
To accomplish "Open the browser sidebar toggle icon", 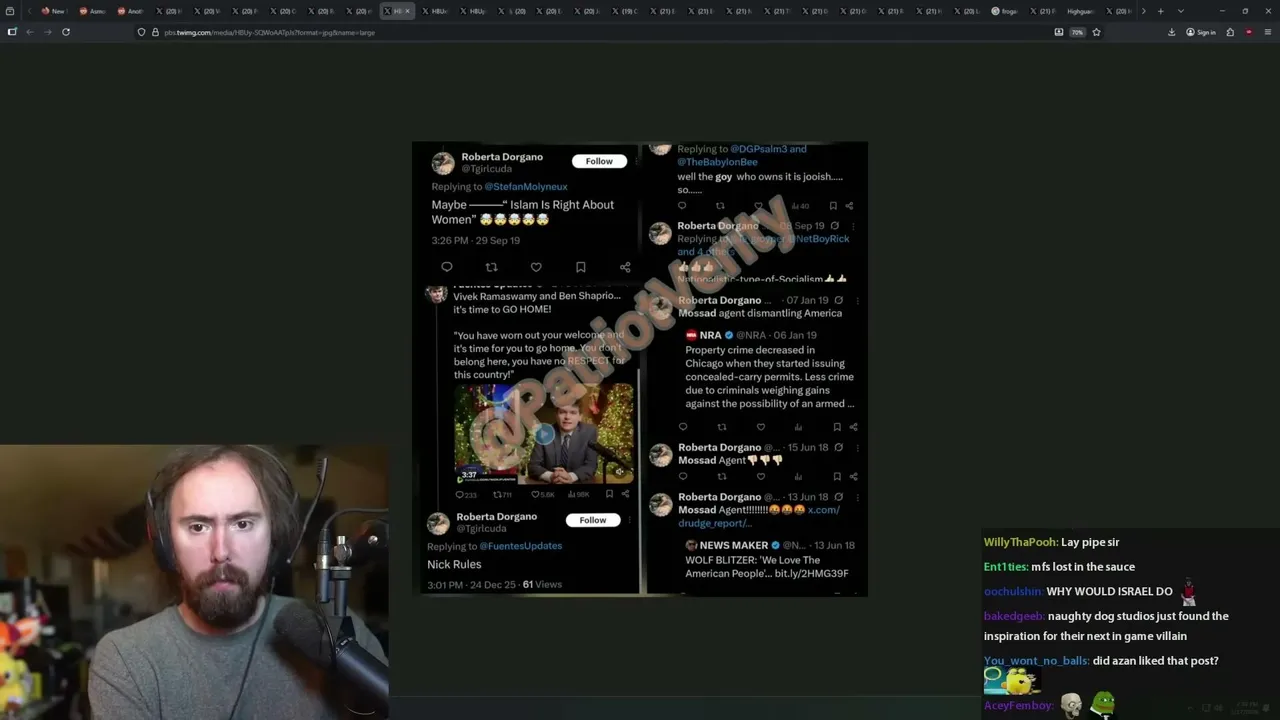I will click(12, 32).
